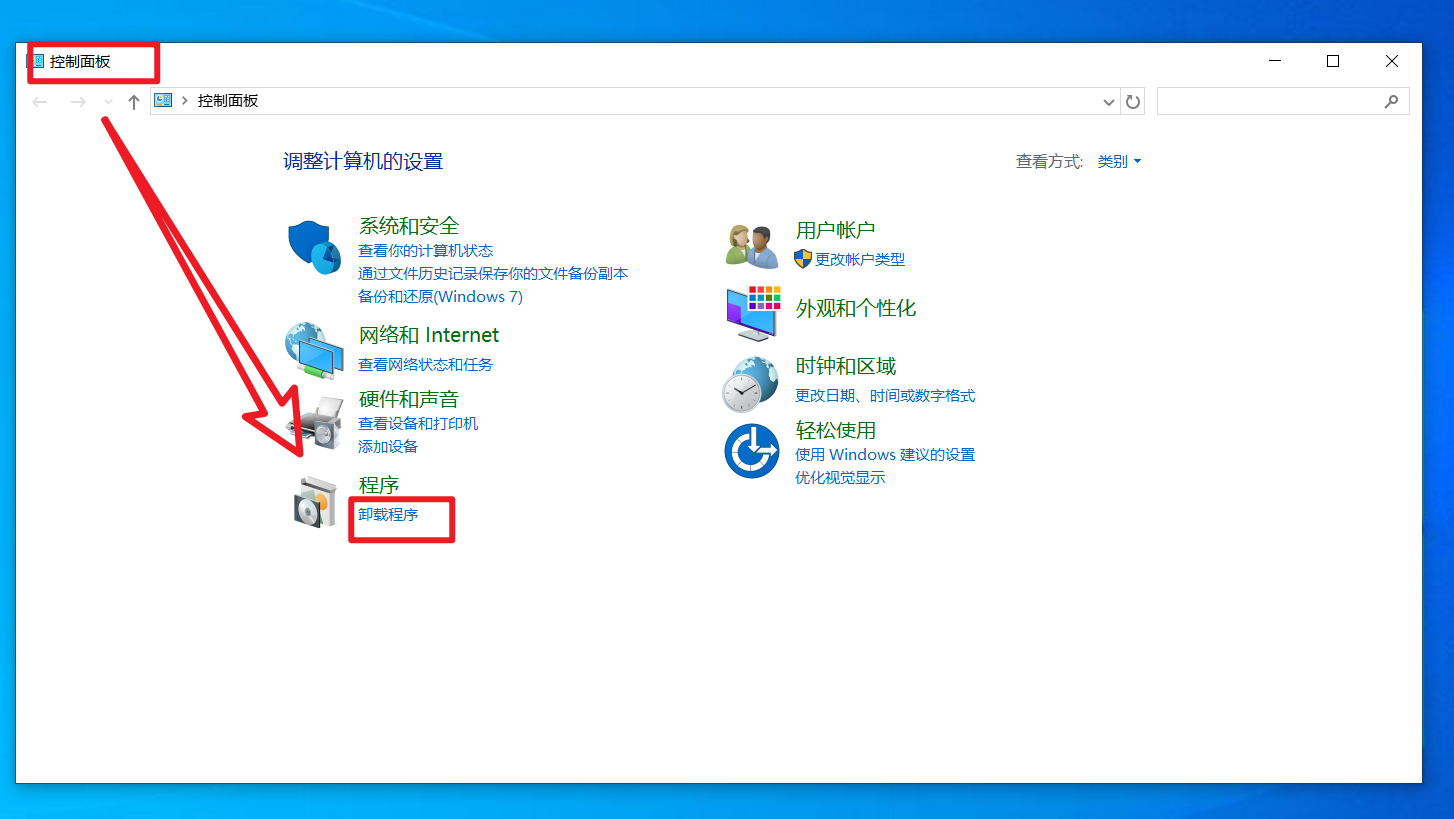Open 时钟和区域 heading

click(x=846, y=366)
